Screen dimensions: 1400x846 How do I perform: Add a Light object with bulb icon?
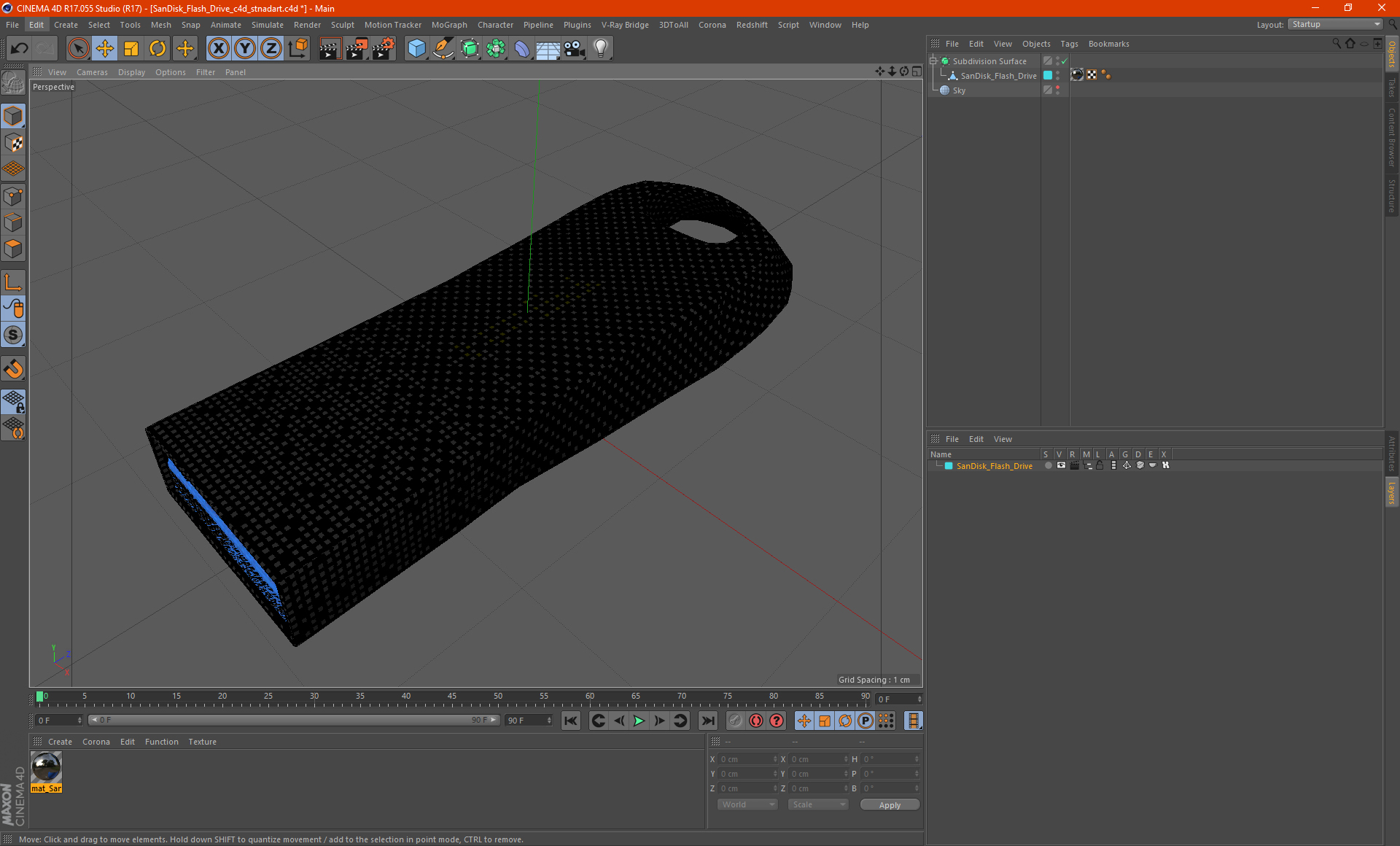[601, 49]
